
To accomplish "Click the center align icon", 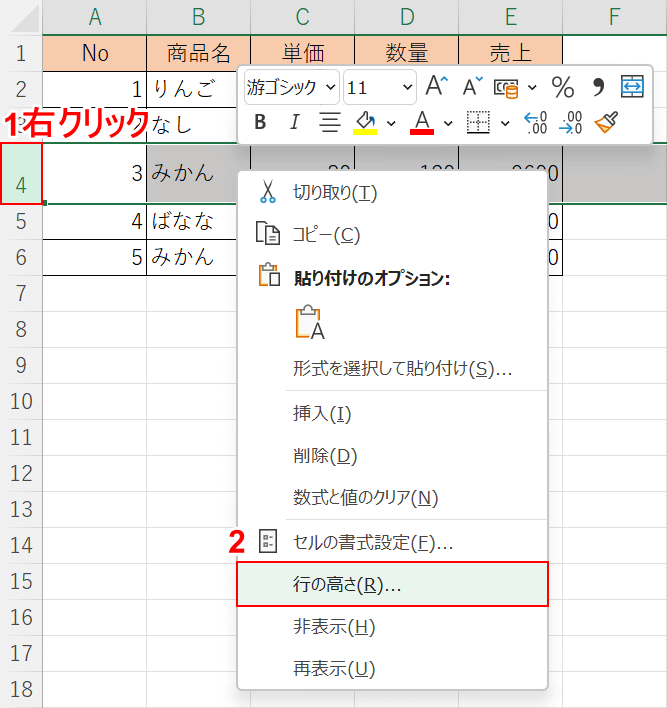I will click(x=329, y=123).
